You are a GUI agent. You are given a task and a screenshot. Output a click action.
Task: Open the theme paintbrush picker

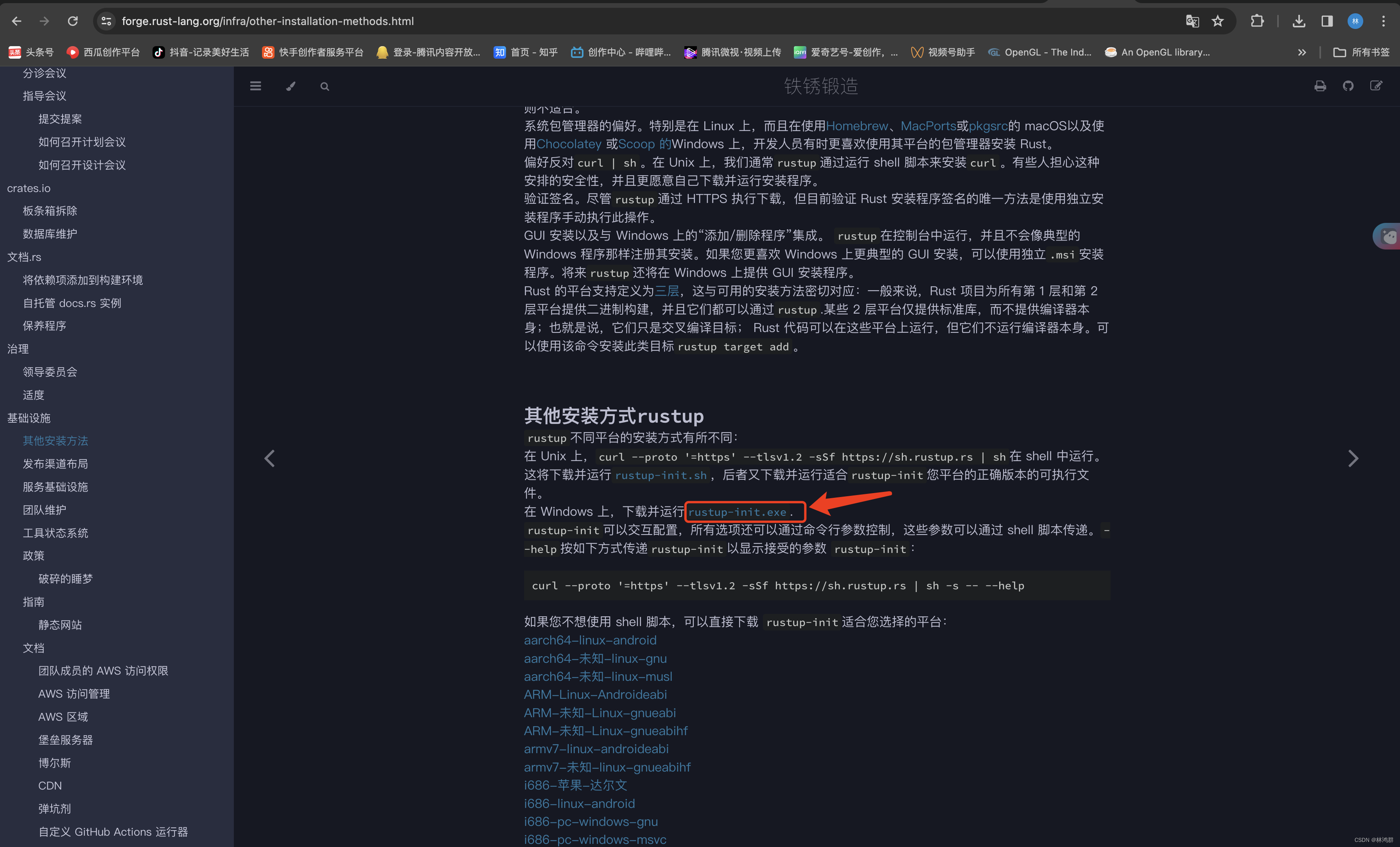pyautogui.click(x=291, y=86)
